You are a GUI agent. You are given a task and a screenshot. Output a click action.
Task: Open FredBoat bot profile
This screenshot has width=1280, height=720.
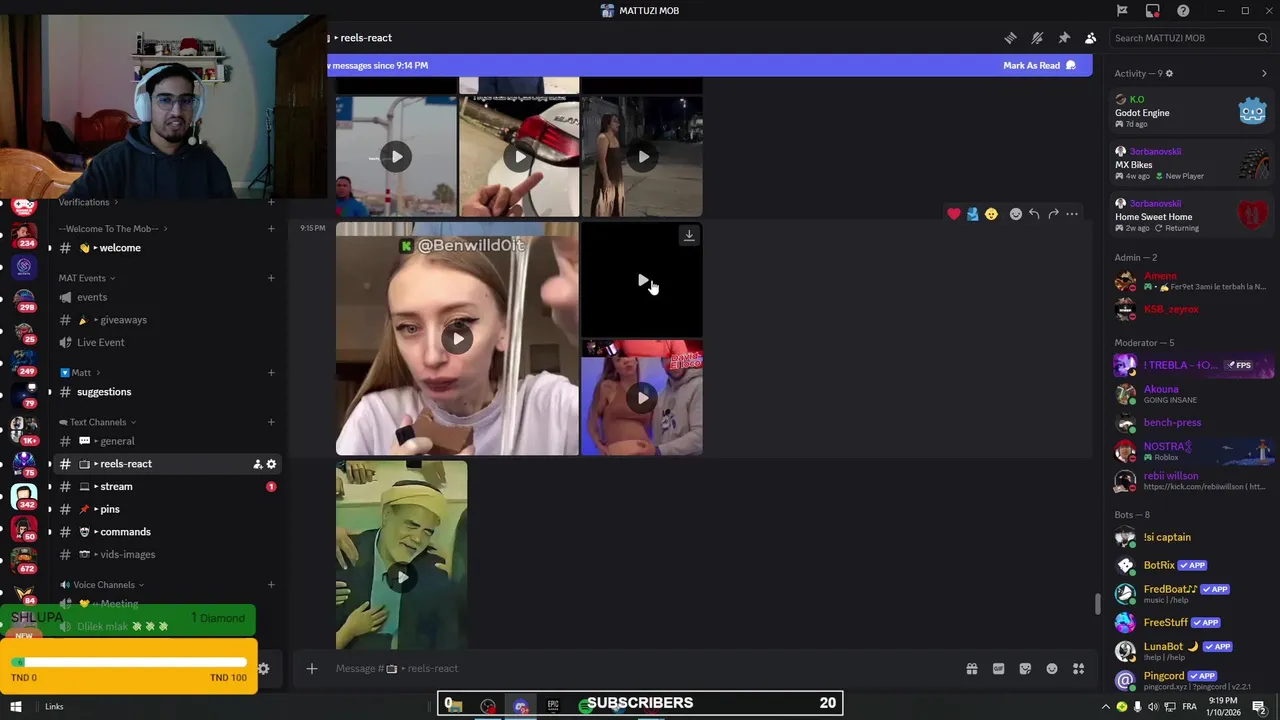click(x=1192, y=594)
